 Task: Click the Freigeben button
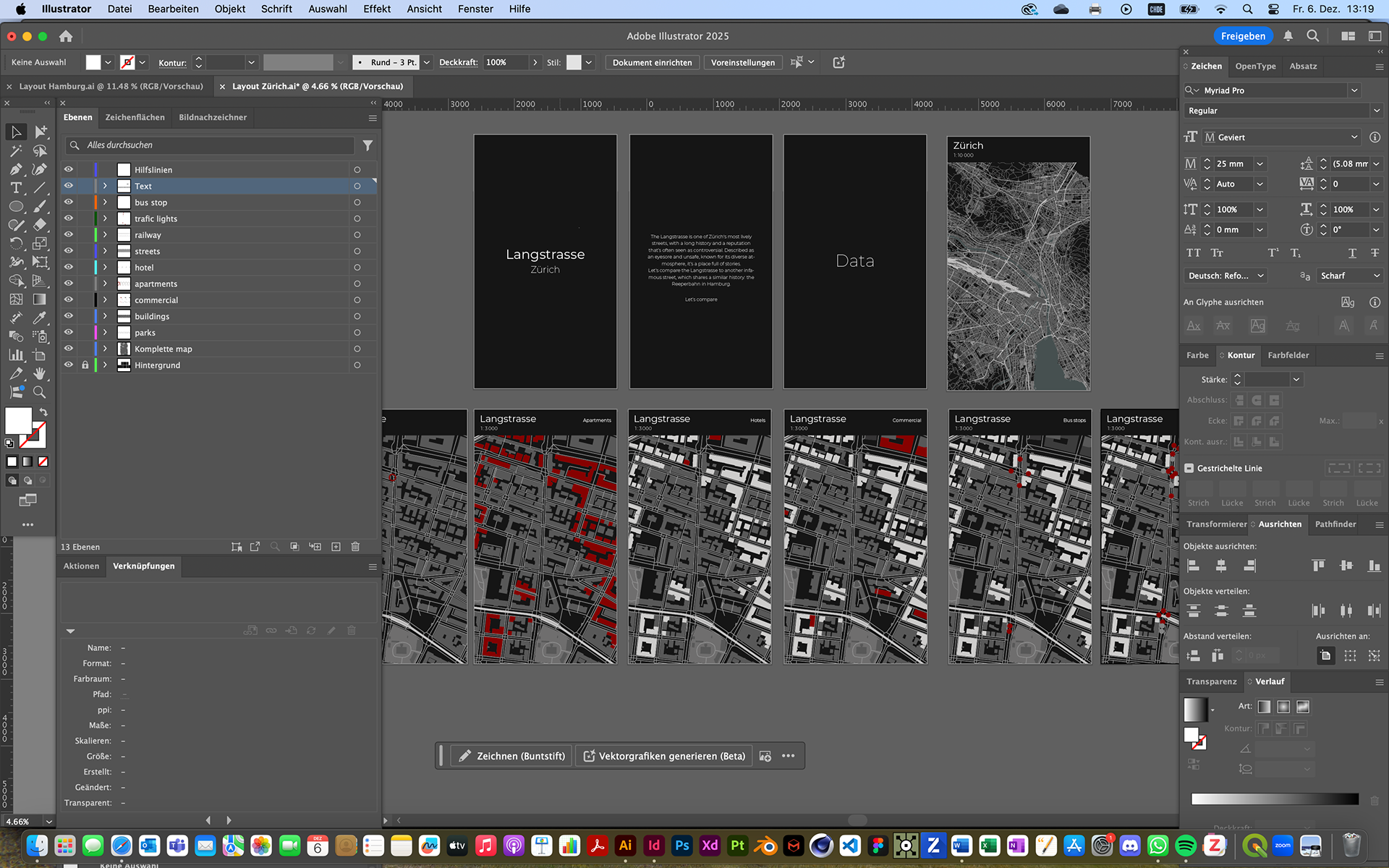(1243, 35)
